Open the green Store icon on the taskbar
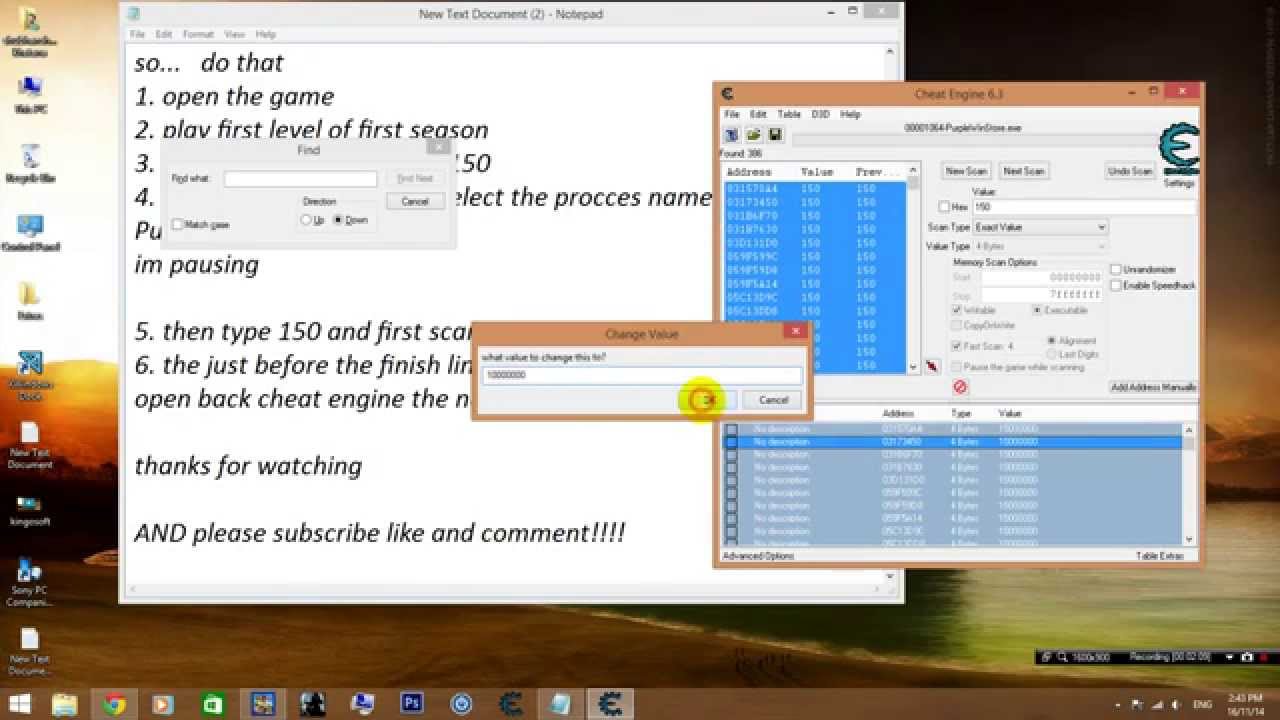 point(213,704)
